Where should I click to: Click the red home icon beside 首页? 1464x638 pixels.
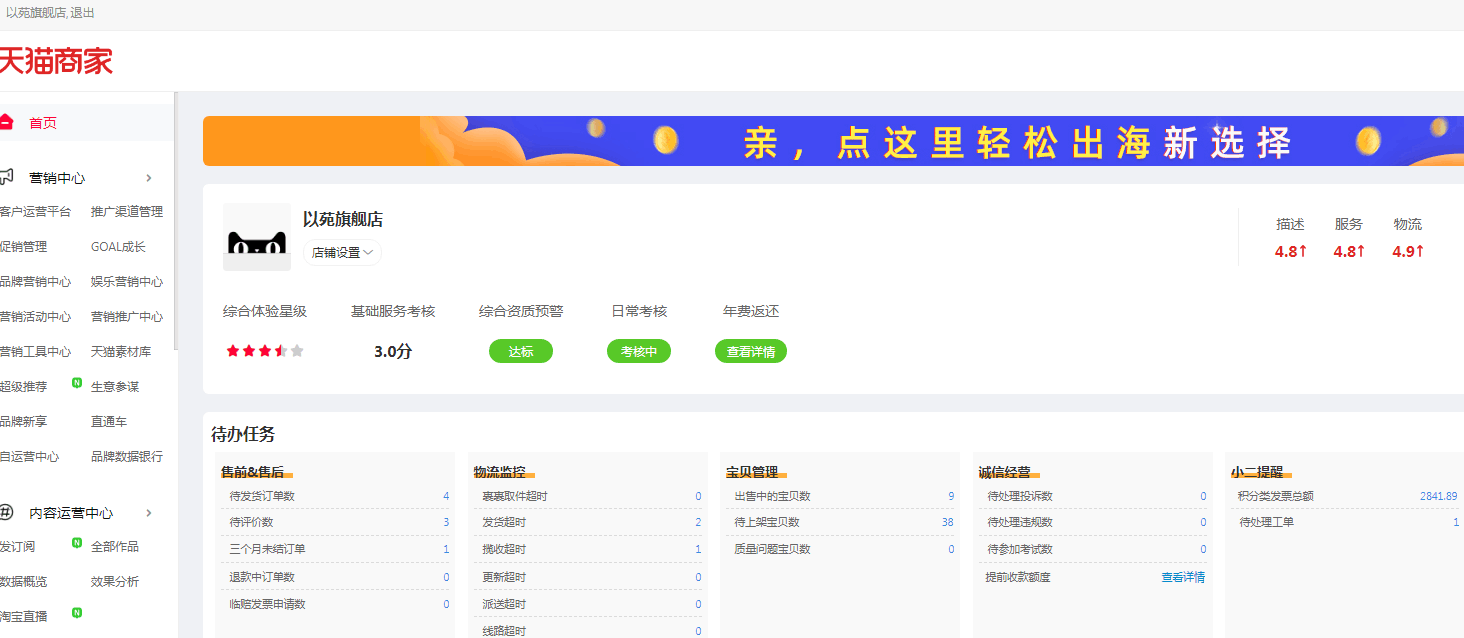6,122
